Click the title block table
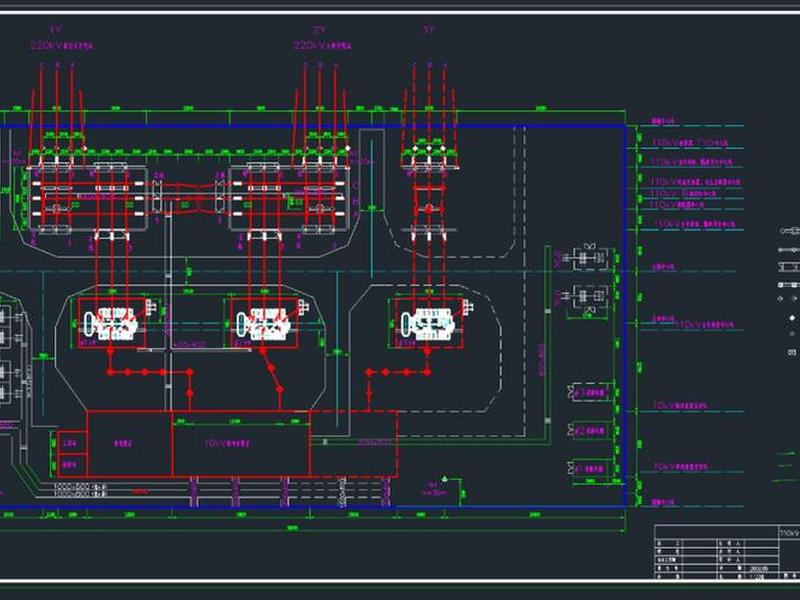 [x=727, y=552]
